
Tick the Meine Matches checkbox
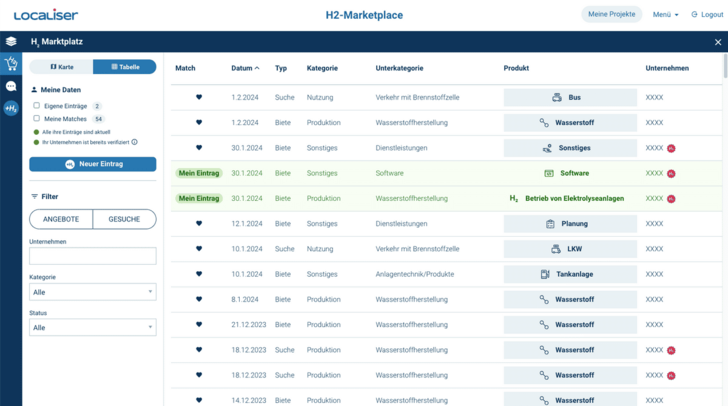(37, 118)
